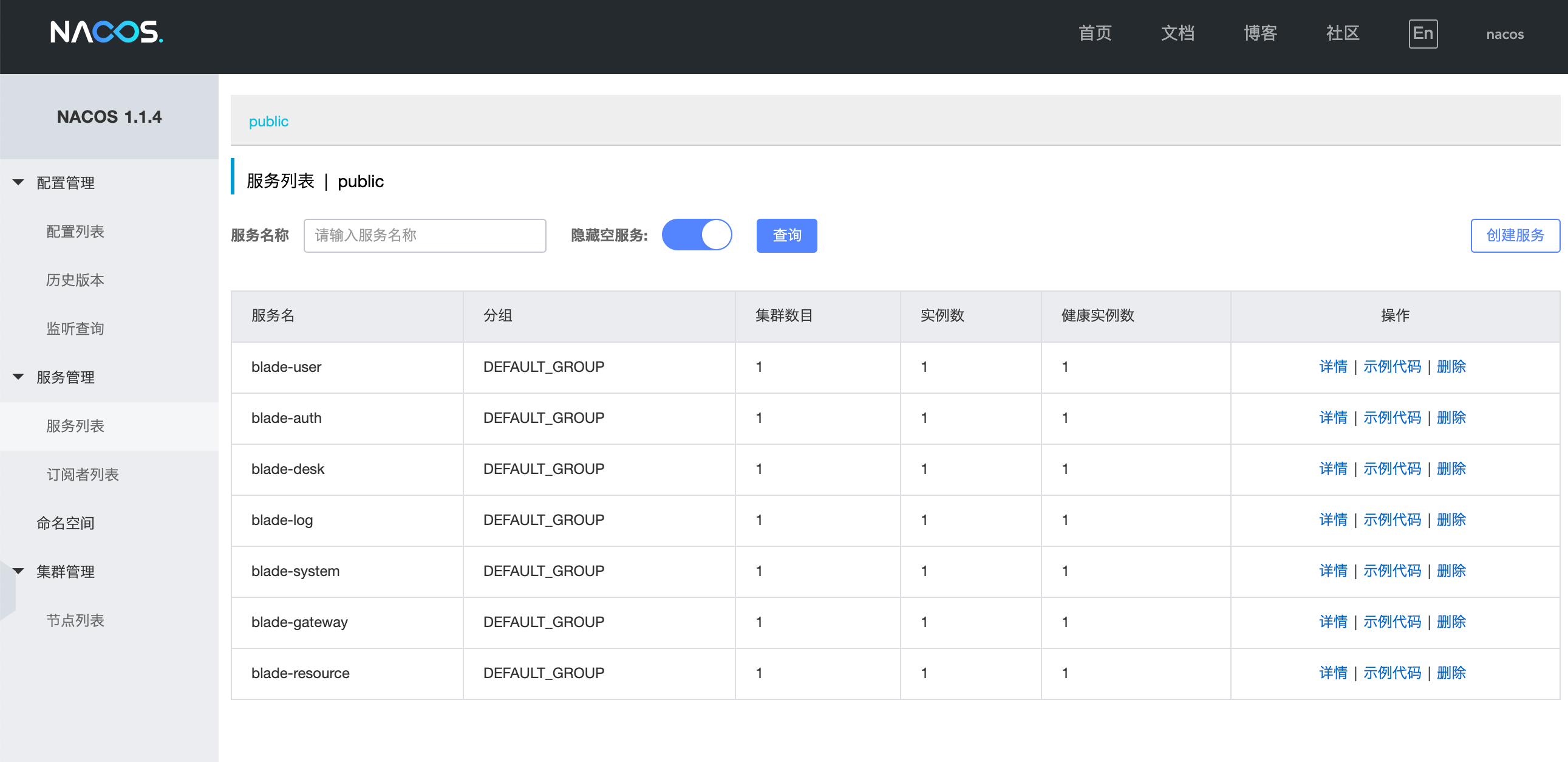Open 详情 for blade-log
1568x762 pixels.
(x=1333, y=520)
